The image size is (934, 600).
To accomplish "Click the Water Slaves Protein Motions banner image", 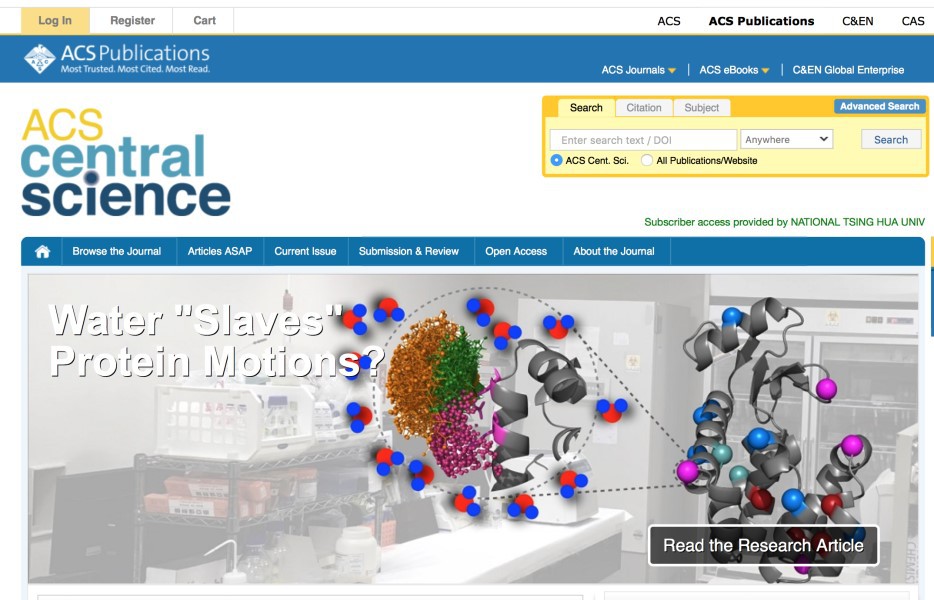I will [473, 428].
